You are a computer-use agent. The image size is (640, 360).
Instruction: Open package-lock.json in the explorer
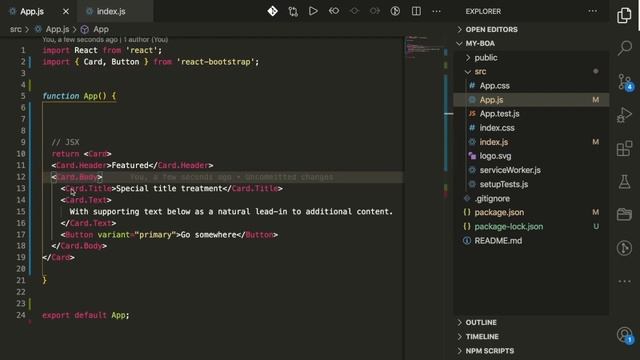tap(509, 227)
